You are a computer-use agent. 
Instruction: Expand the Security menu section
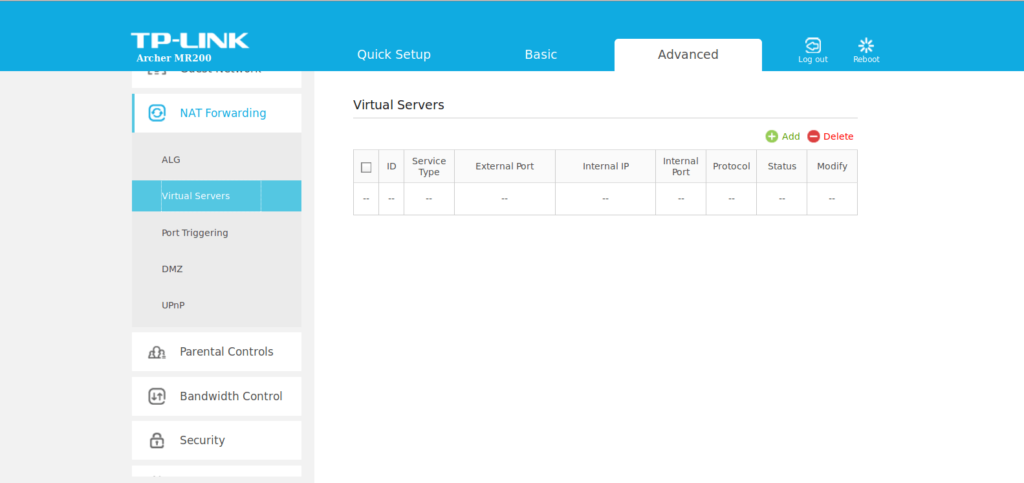point(202,440)
